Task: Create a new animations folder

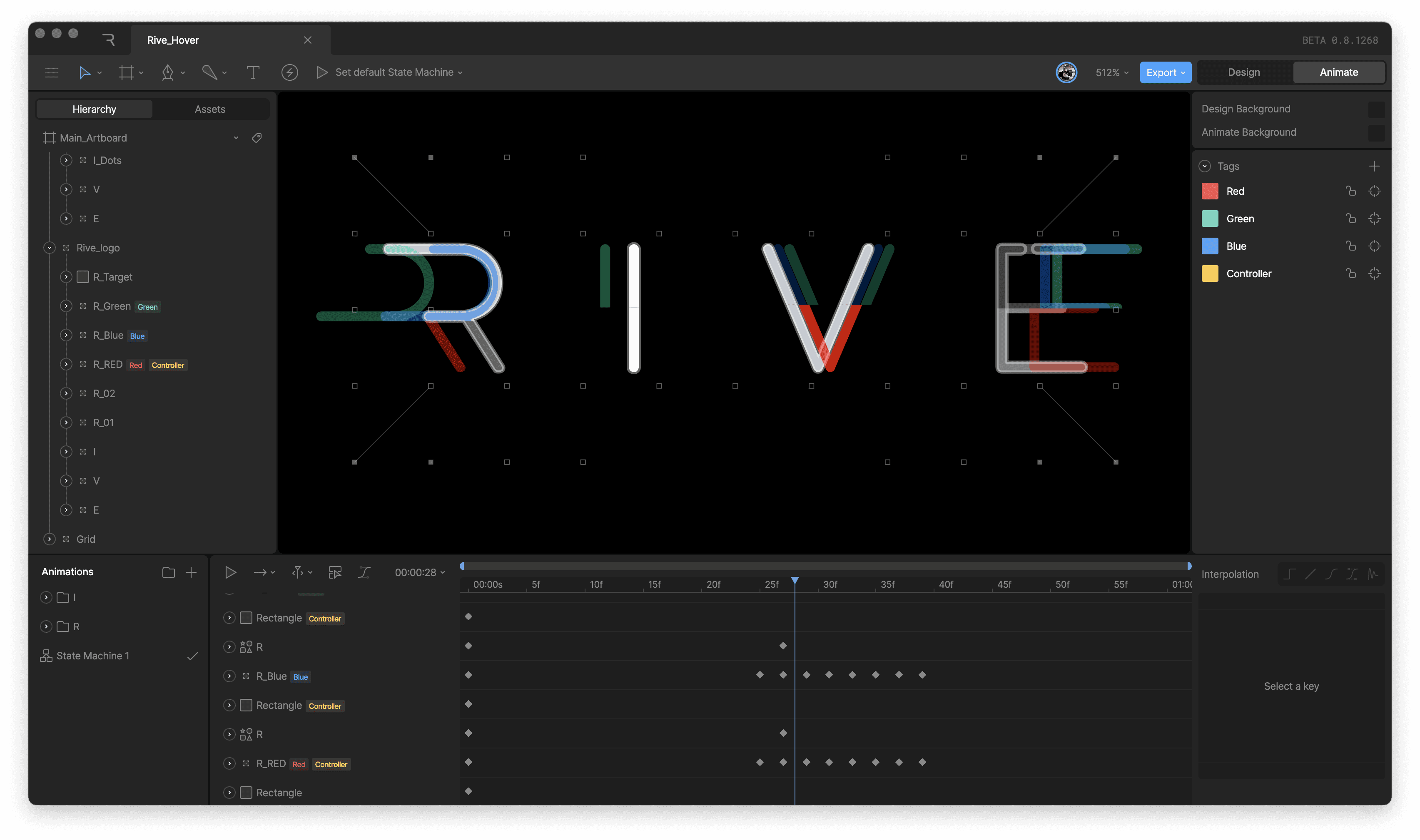Action: tap(168, 572)
